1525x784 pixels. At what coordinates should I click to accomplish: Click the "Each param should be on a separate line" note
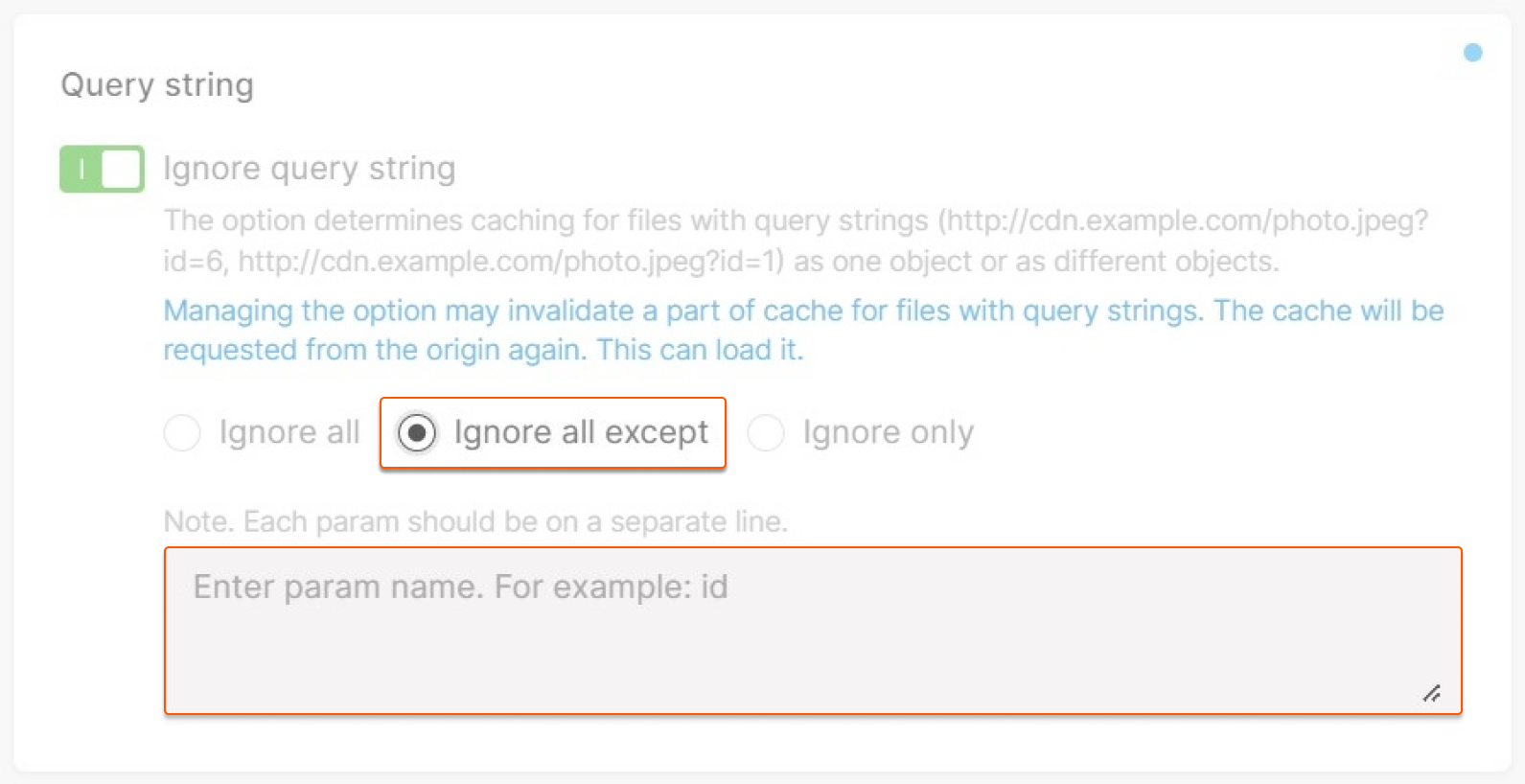(516, 521)
